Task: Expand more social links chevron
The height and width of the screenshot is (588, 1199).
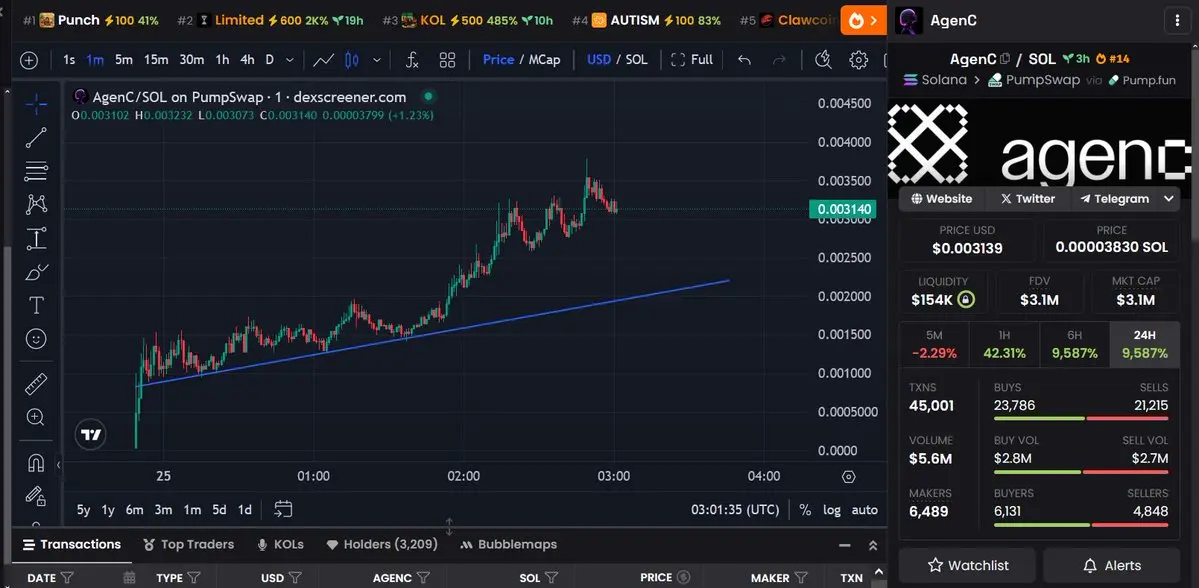Action: coord(1168,199)
